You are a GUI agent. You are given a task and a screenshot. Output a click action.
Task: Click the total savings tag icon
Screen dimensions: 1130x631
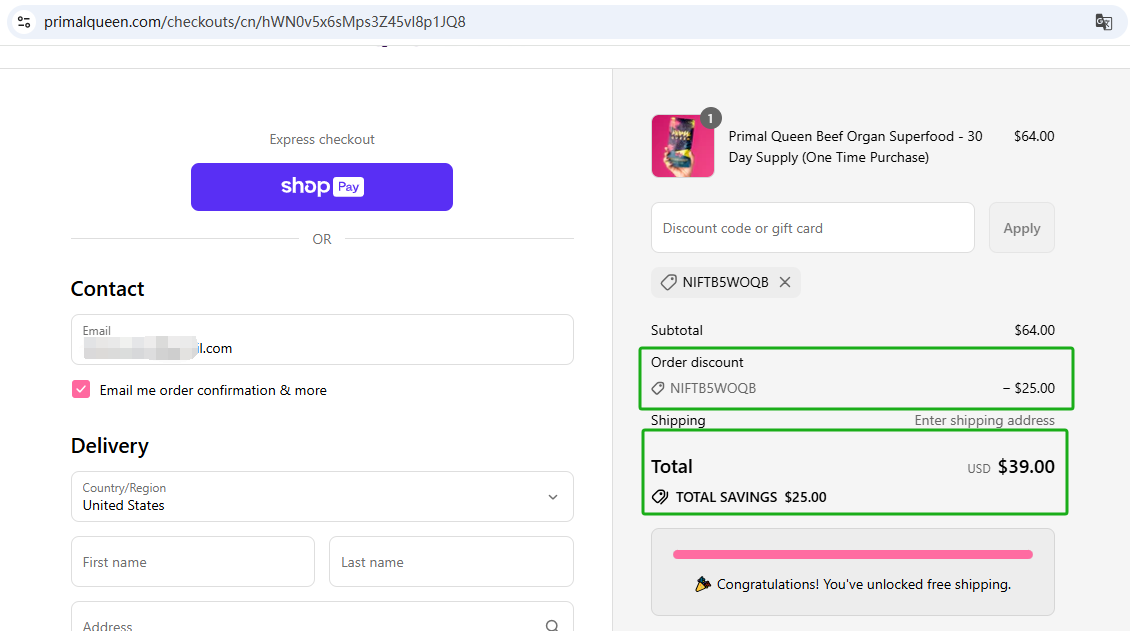click(659, 497)
